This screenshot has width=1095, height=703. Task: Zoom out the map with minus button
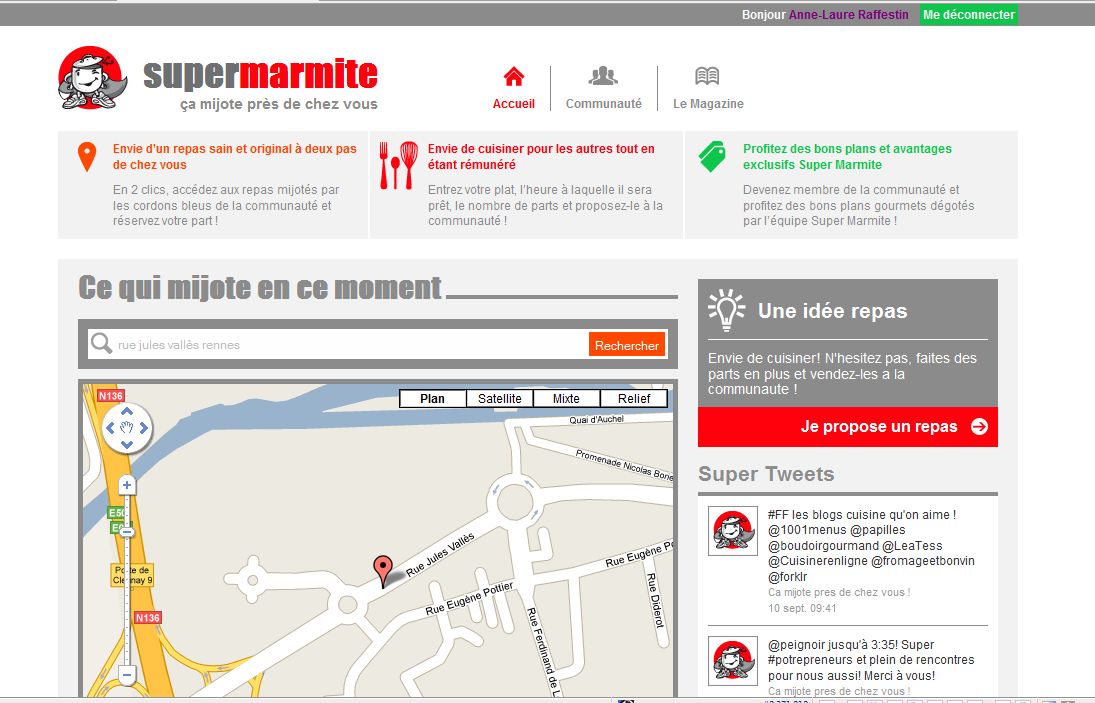click(x=126, y=675)
